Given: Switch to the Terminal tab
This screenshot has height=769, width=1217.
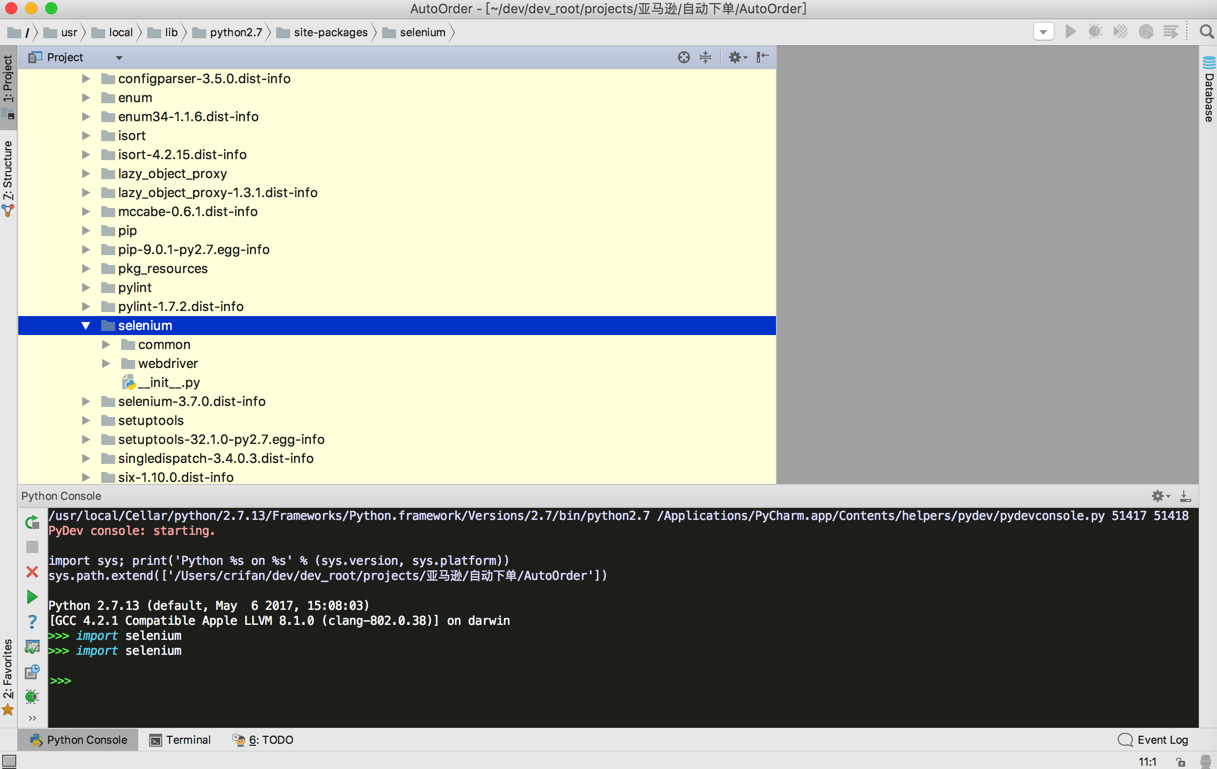Looking at the screenshot, I should click(180, 740).
